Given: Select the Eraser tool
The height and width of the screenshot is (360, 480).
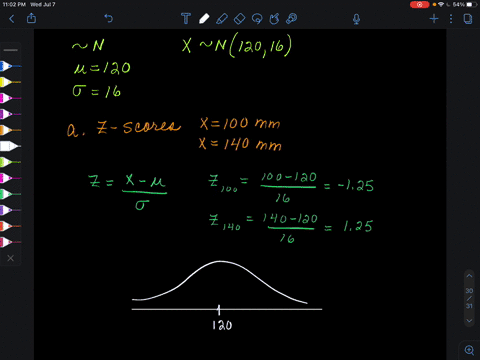Looking at the screenshot, I should click(x=239, y=19).
